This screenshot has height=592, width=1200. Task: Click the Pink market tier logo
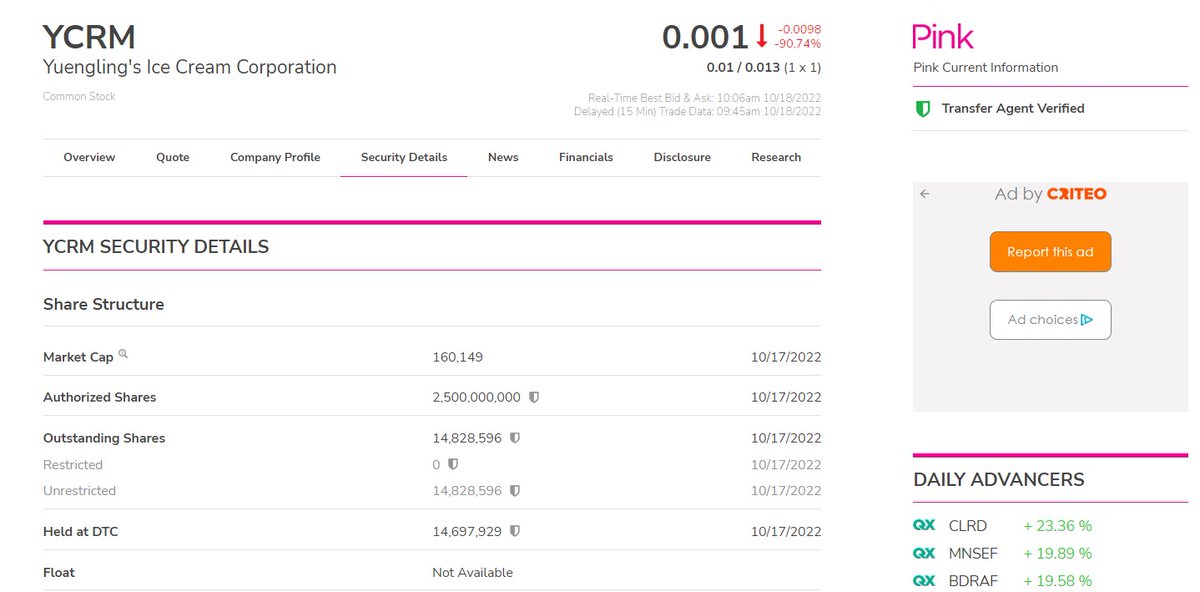[x=943, y=37]
